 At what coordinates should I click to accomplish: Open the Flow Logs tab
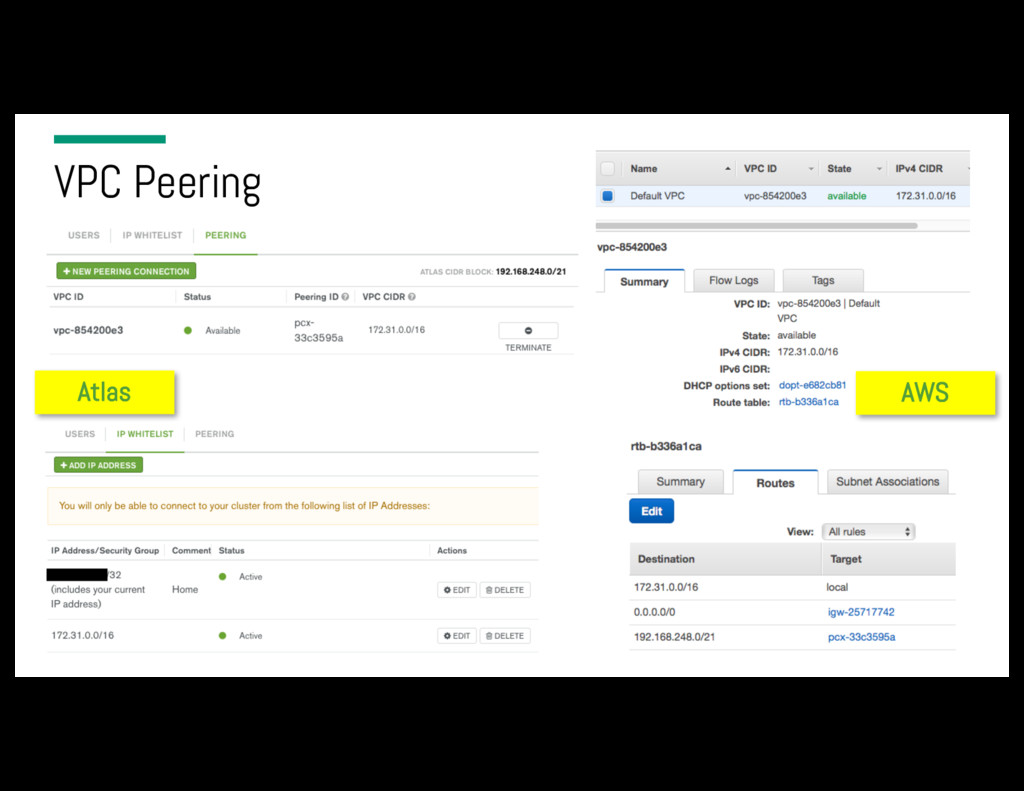click(733, 280)
